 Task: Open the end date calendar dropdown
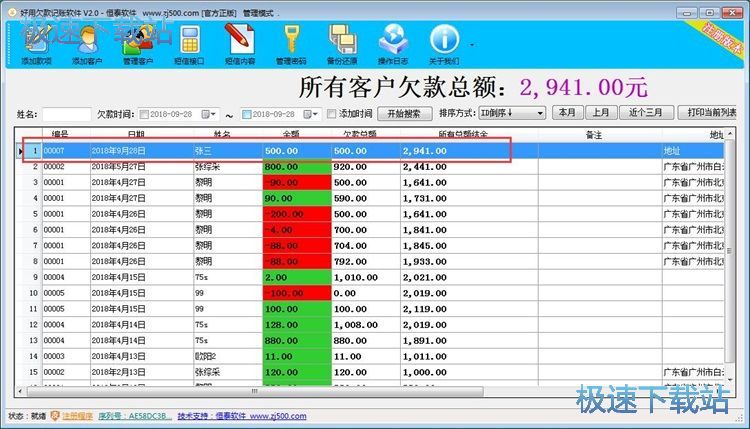click(311, 114)
